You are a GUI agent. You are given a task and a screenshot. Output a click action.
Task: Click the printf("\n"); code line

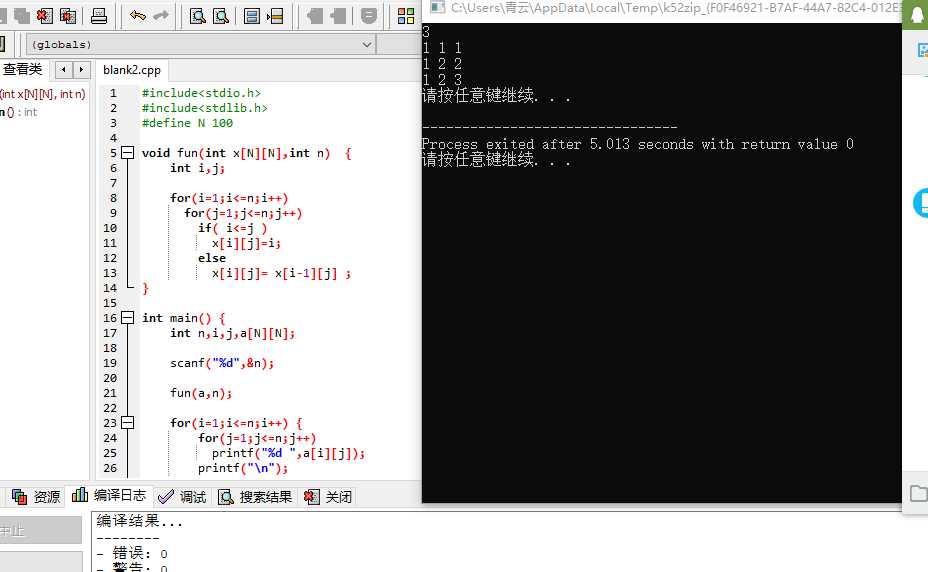point(243,468)
